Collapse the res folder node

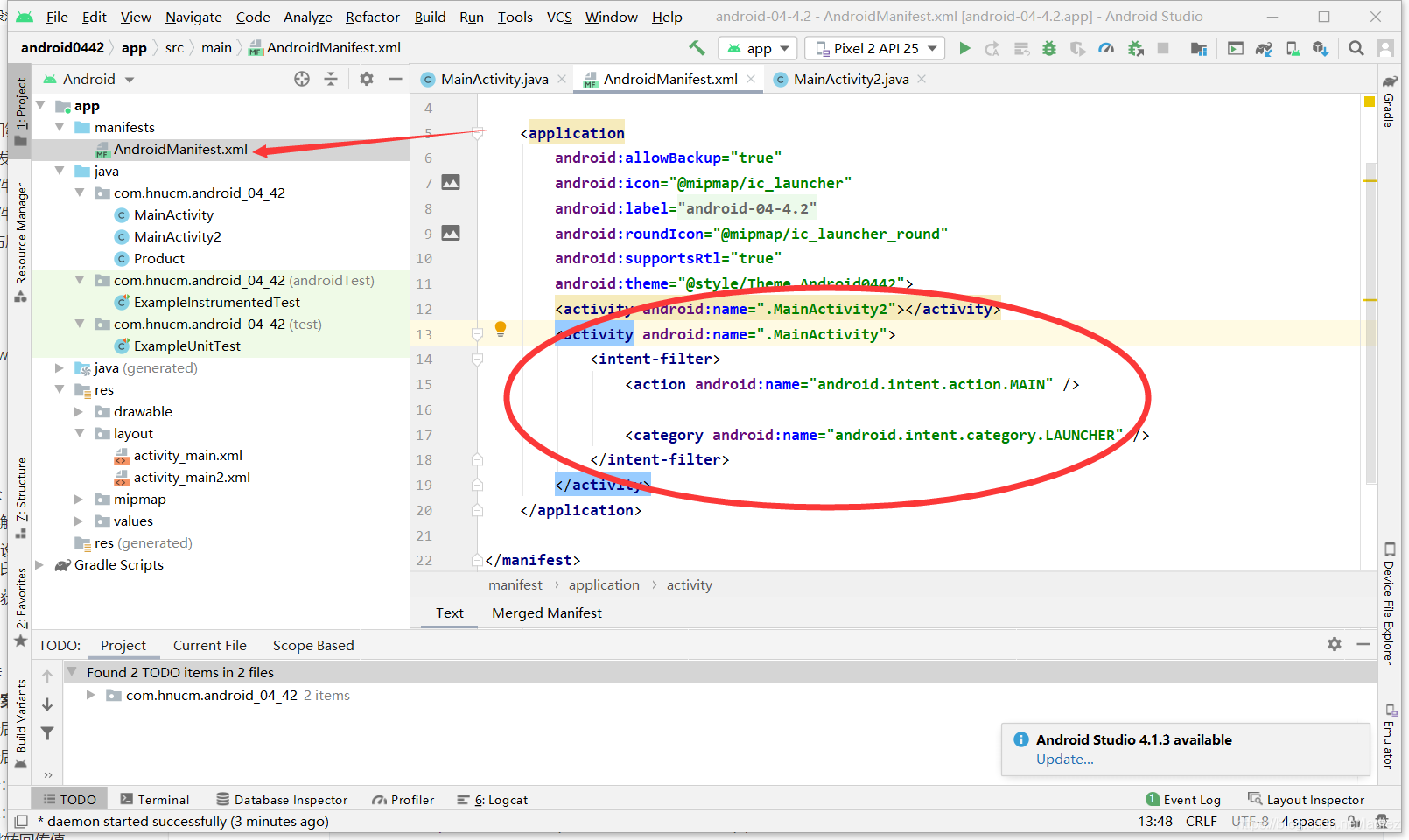click(59, 389)
